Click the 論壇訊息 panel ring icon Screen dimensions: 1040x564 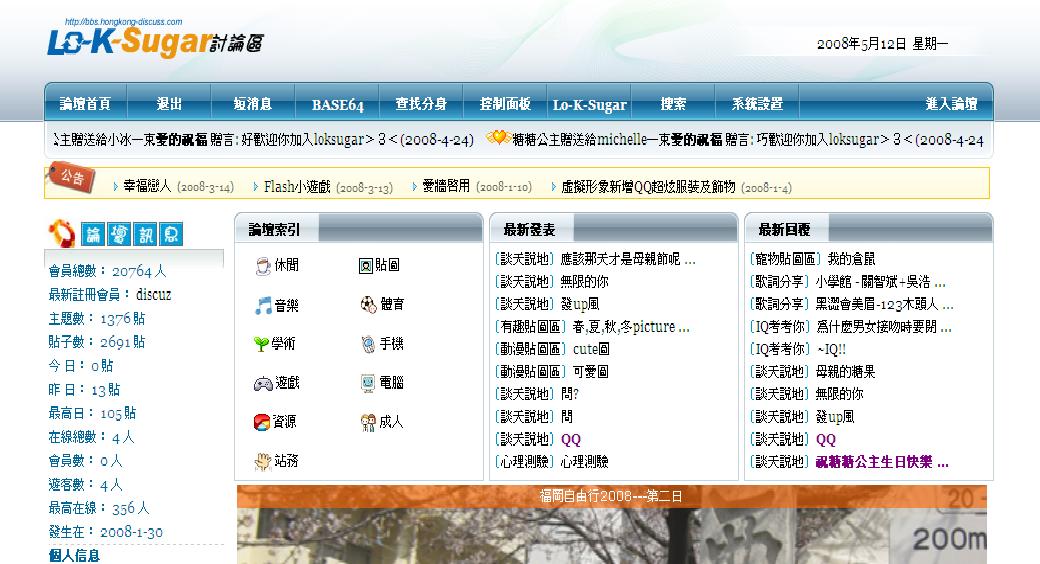pos(62,233)
